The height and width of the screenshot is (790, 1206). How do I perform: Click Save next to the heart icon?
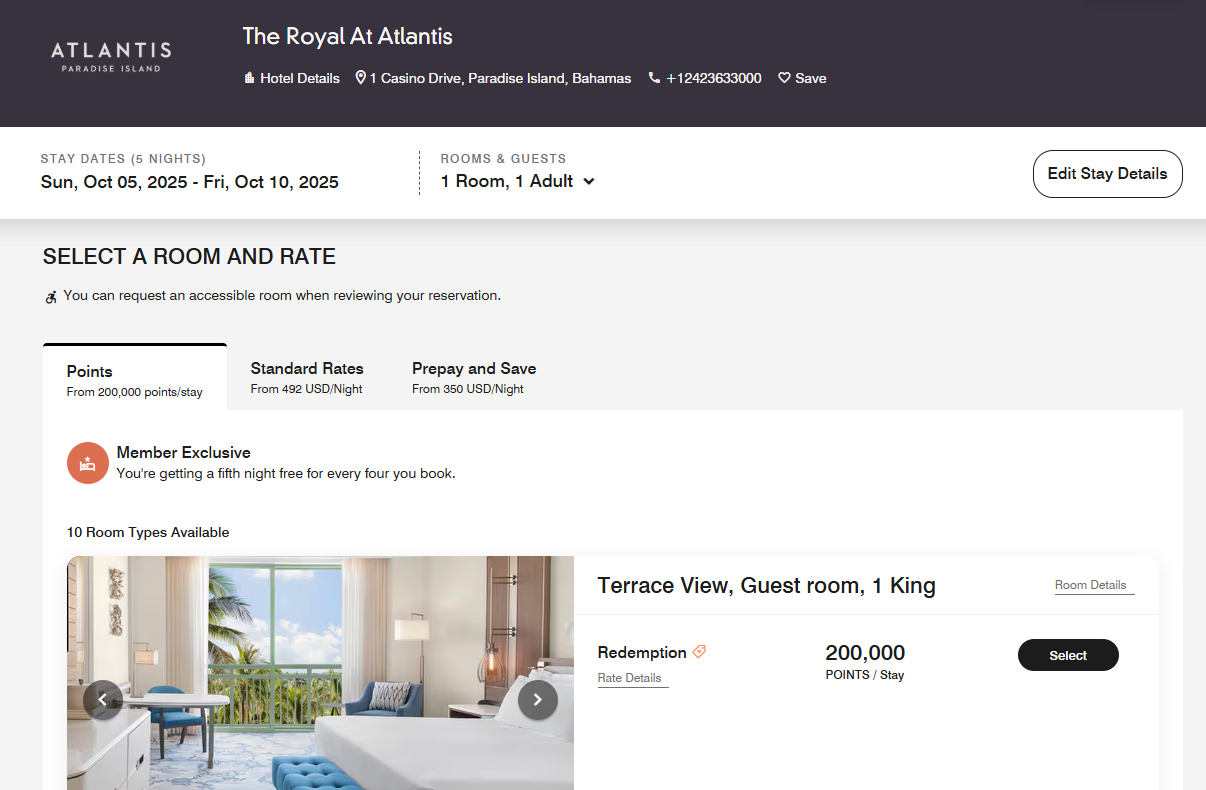(x=810, y=77)
